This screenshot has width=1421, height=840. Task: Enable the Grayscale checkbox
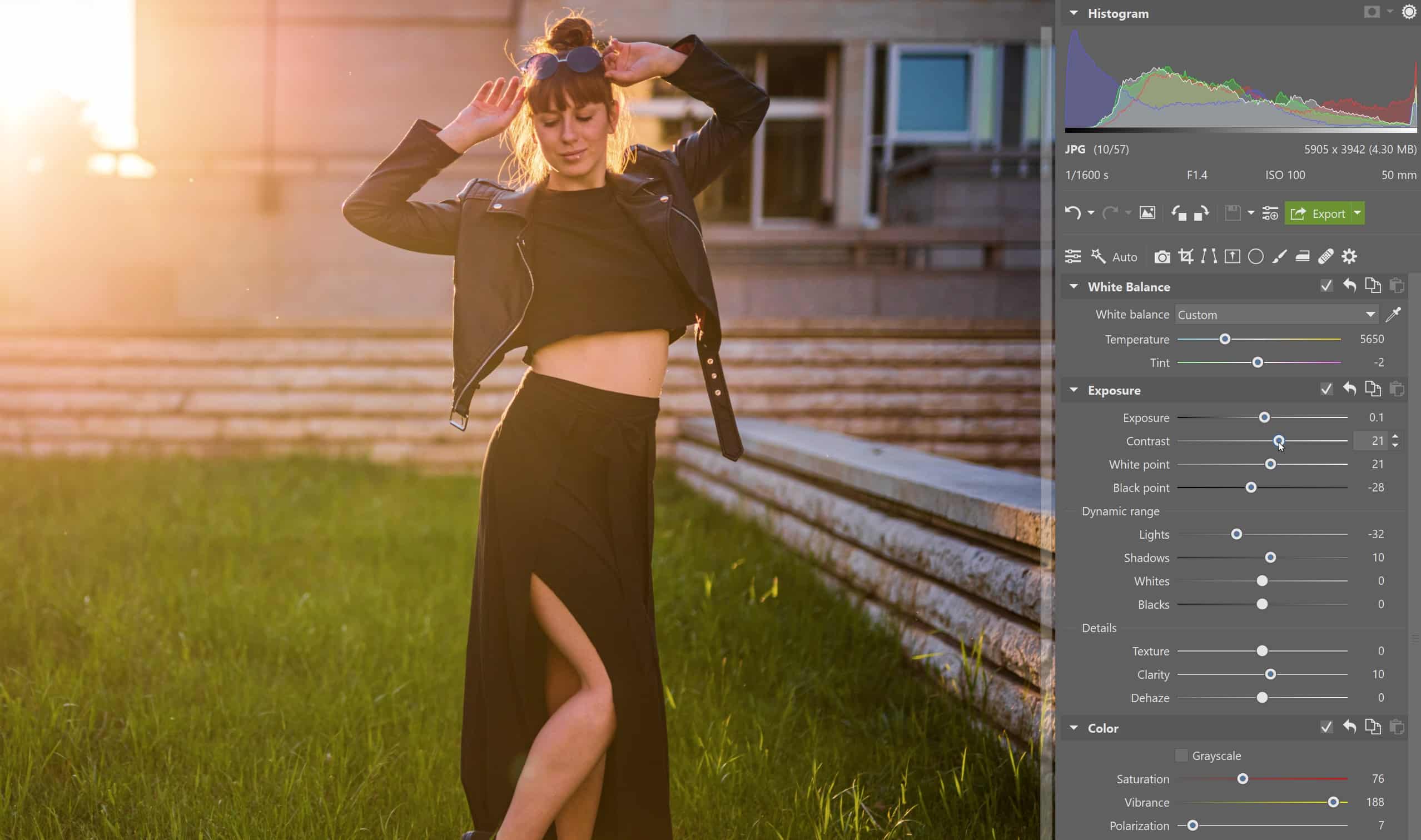[x=1181, y=755]
